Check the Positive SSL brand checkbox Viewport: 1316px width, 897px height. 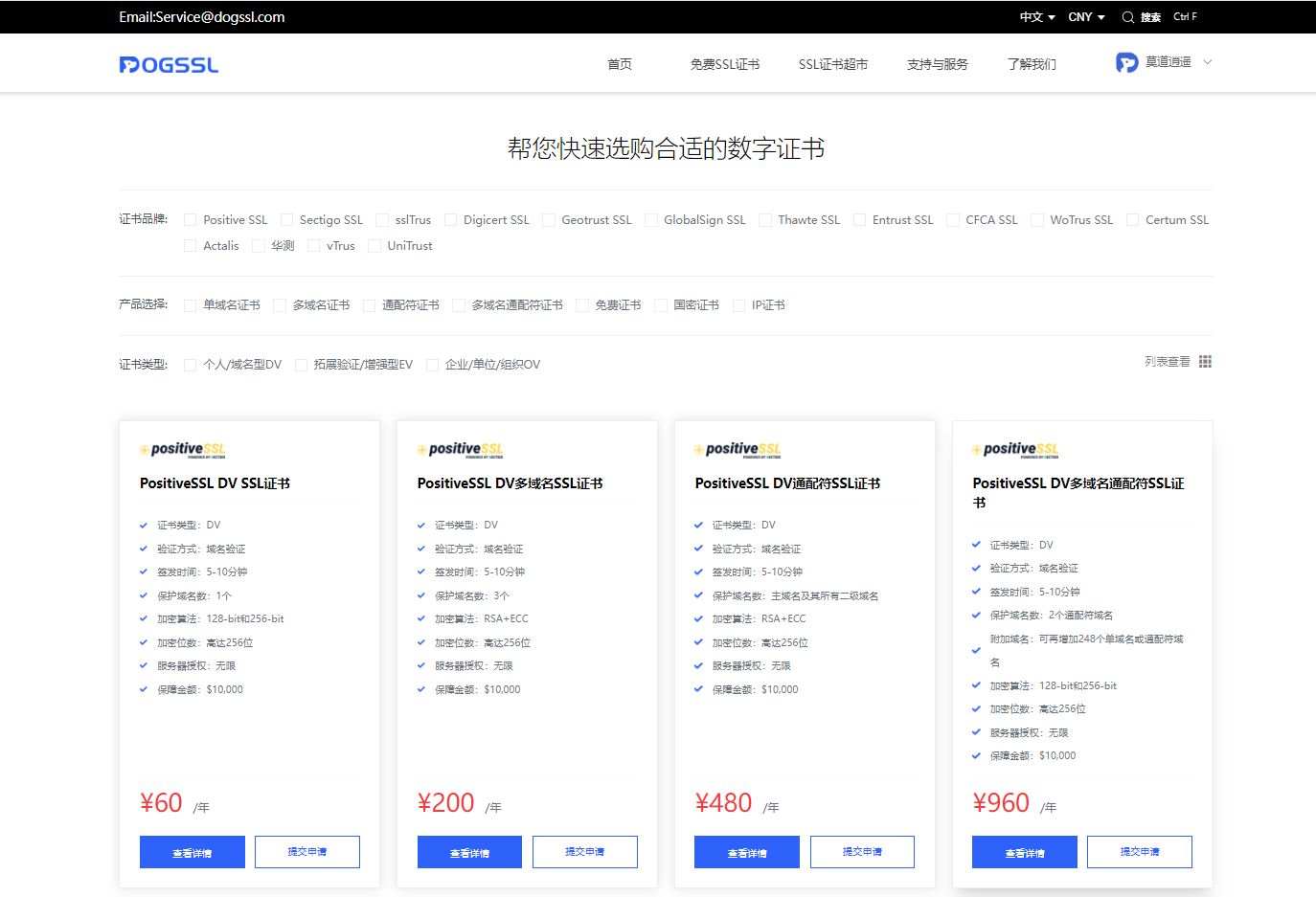(190, 220)
